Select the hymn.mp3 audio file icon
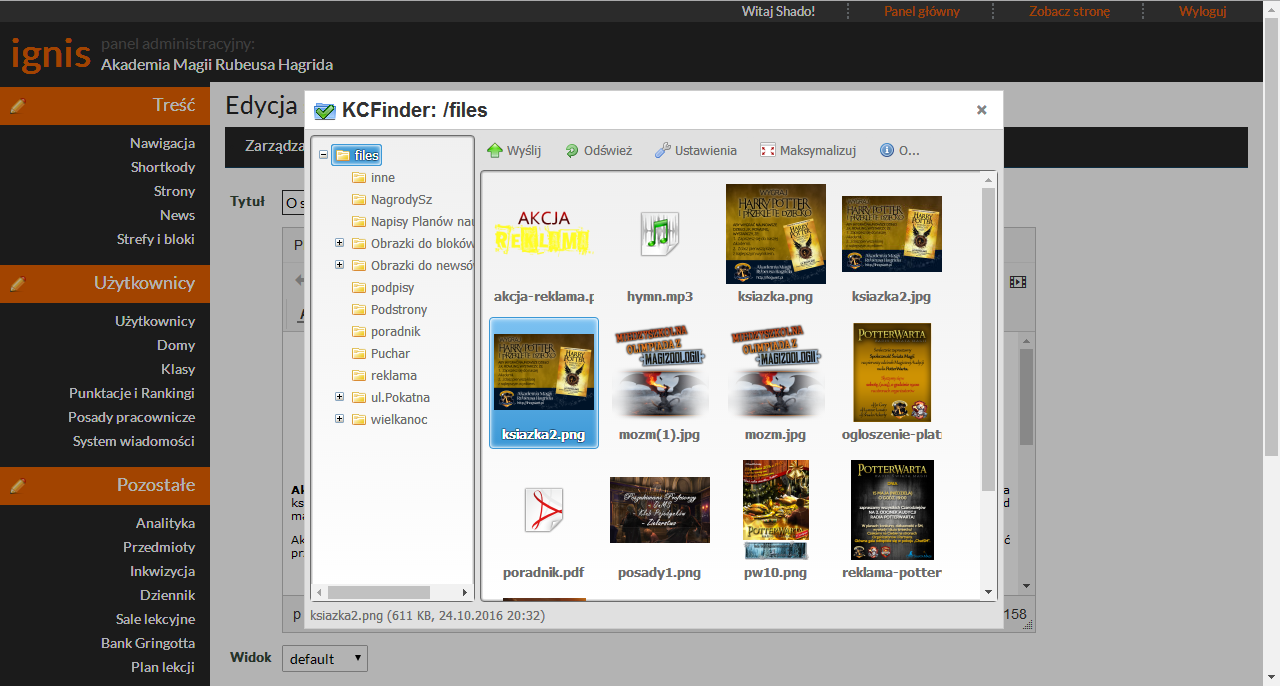1280x686 pixels. pyautogui.click(x=659, y=234)
